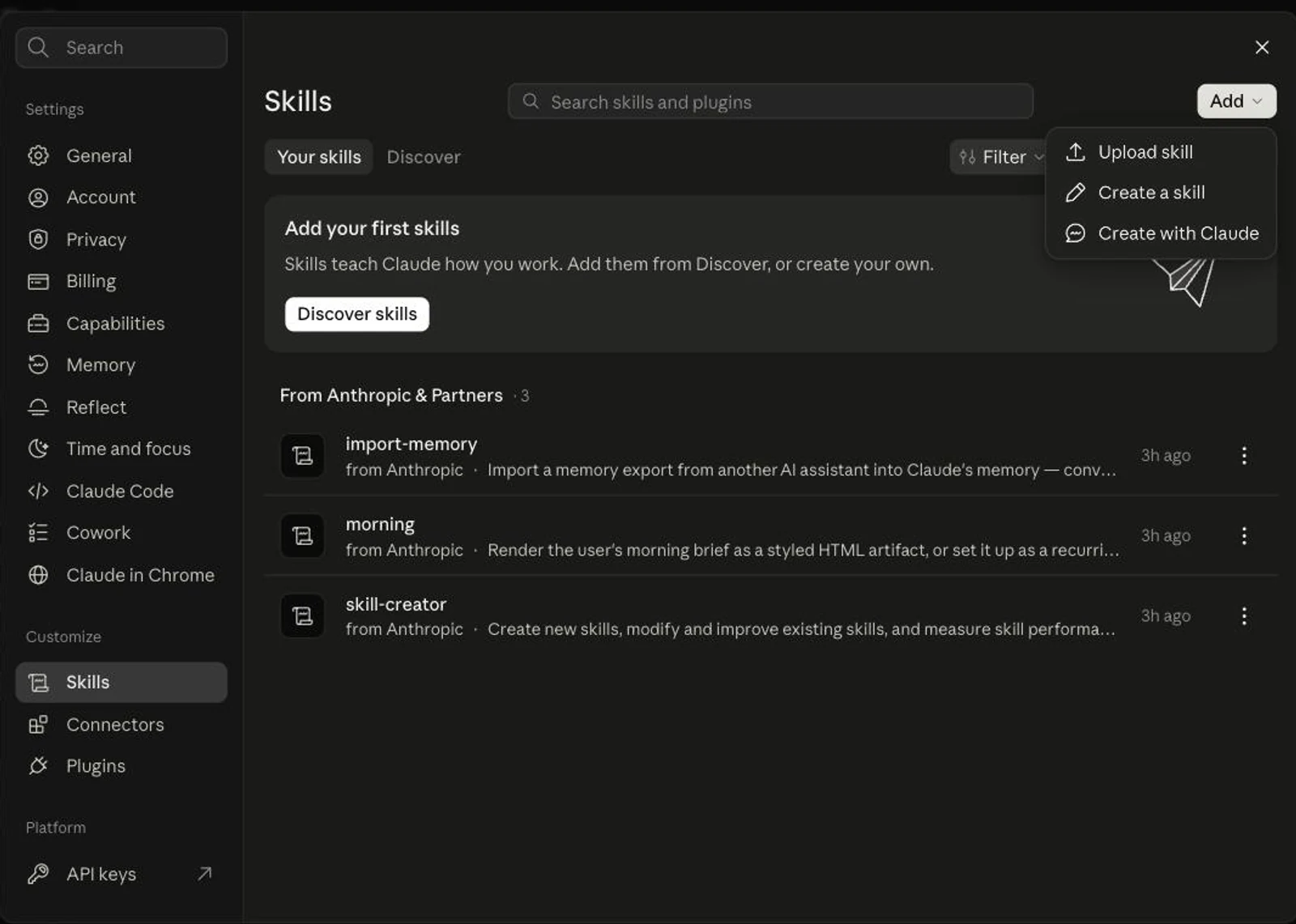Click the Claude Code brackets icon
The image size is (1296, 924).
(38, 491)
